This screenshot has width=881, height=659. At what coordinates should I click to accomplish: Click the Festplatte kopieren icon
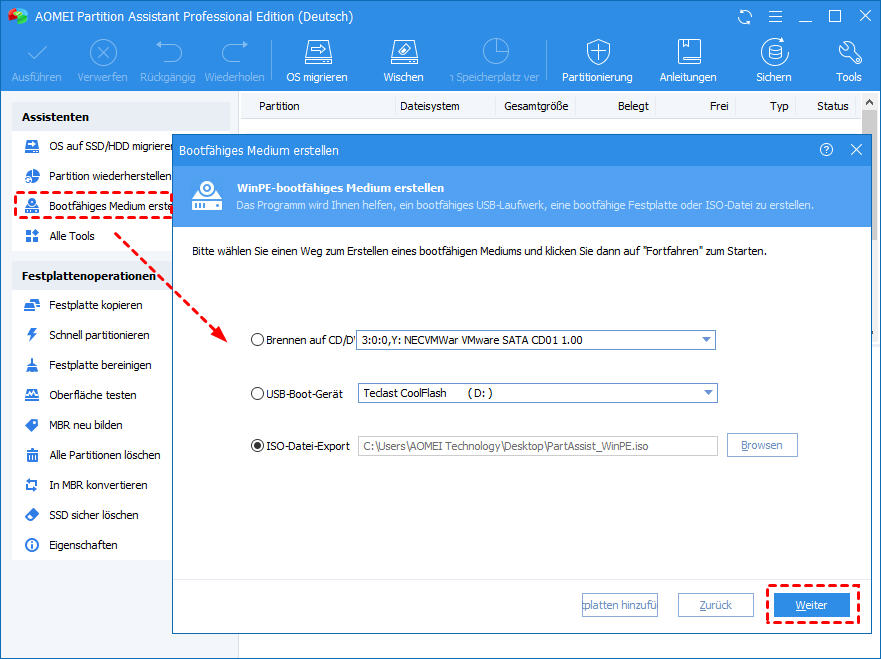(x=32, y=305)
